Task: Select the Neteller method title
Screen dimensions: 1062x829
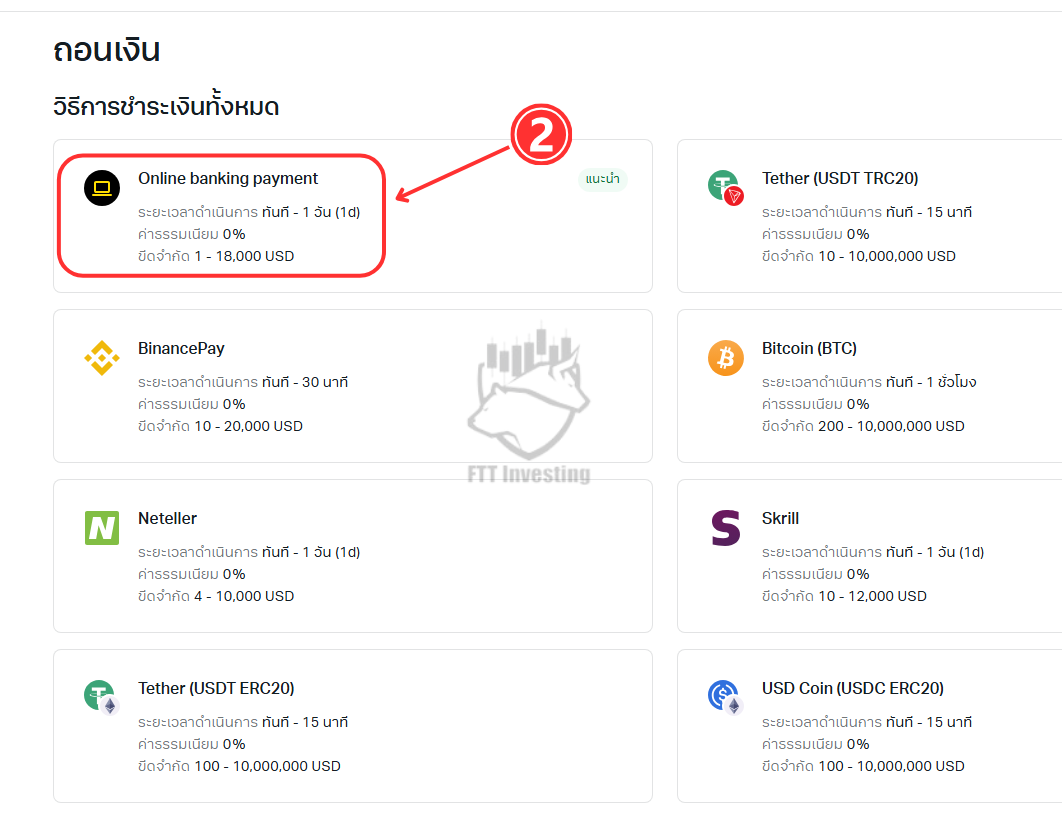Action: point(167,518)
